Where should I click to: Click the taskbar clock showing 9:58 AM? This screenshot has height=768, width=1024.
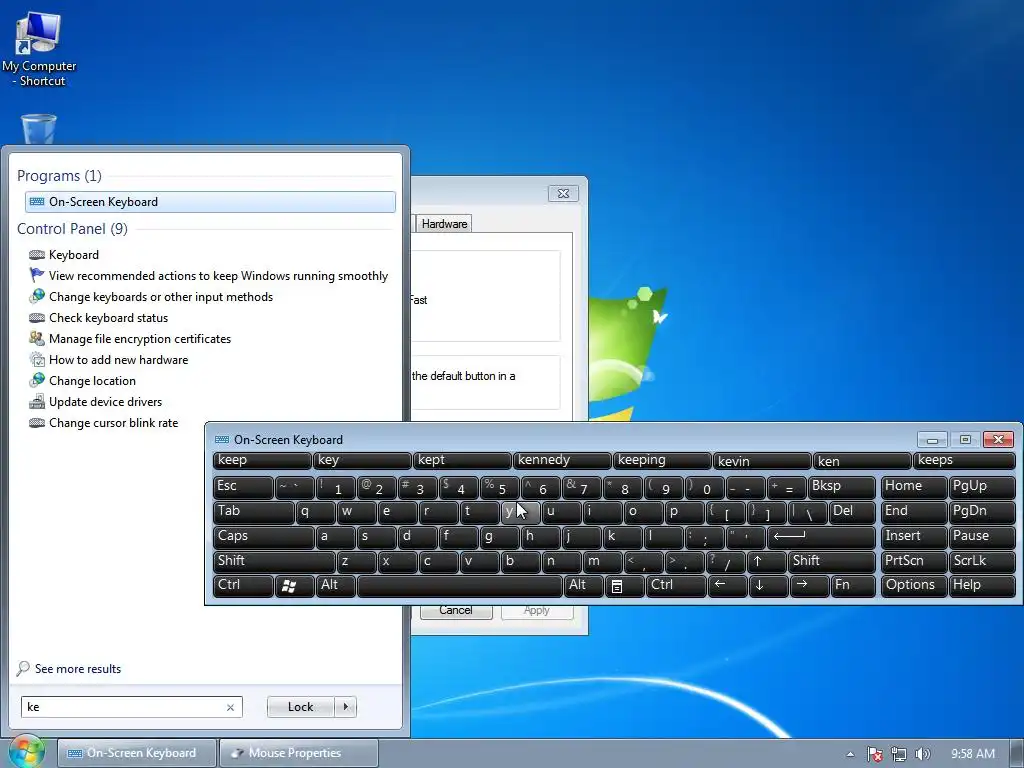click(972, 754)
